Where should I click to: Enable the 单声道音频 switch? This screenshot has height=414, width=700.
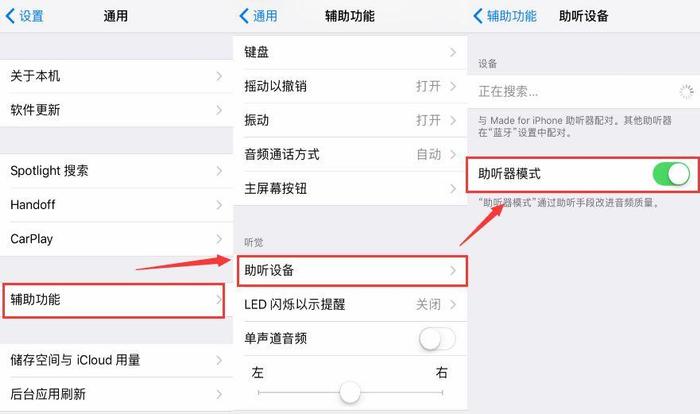point(437,339)
